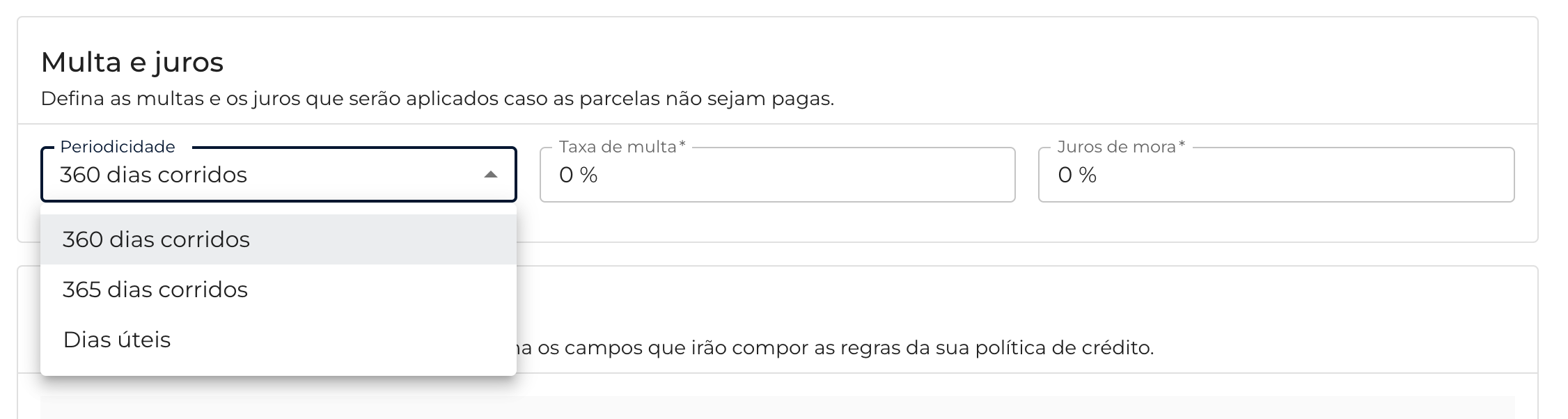Viewport: 1568px width, 419px height.
Task: Click the 'Taxa de multa*' floating label
Action: (x=622, y=147)
